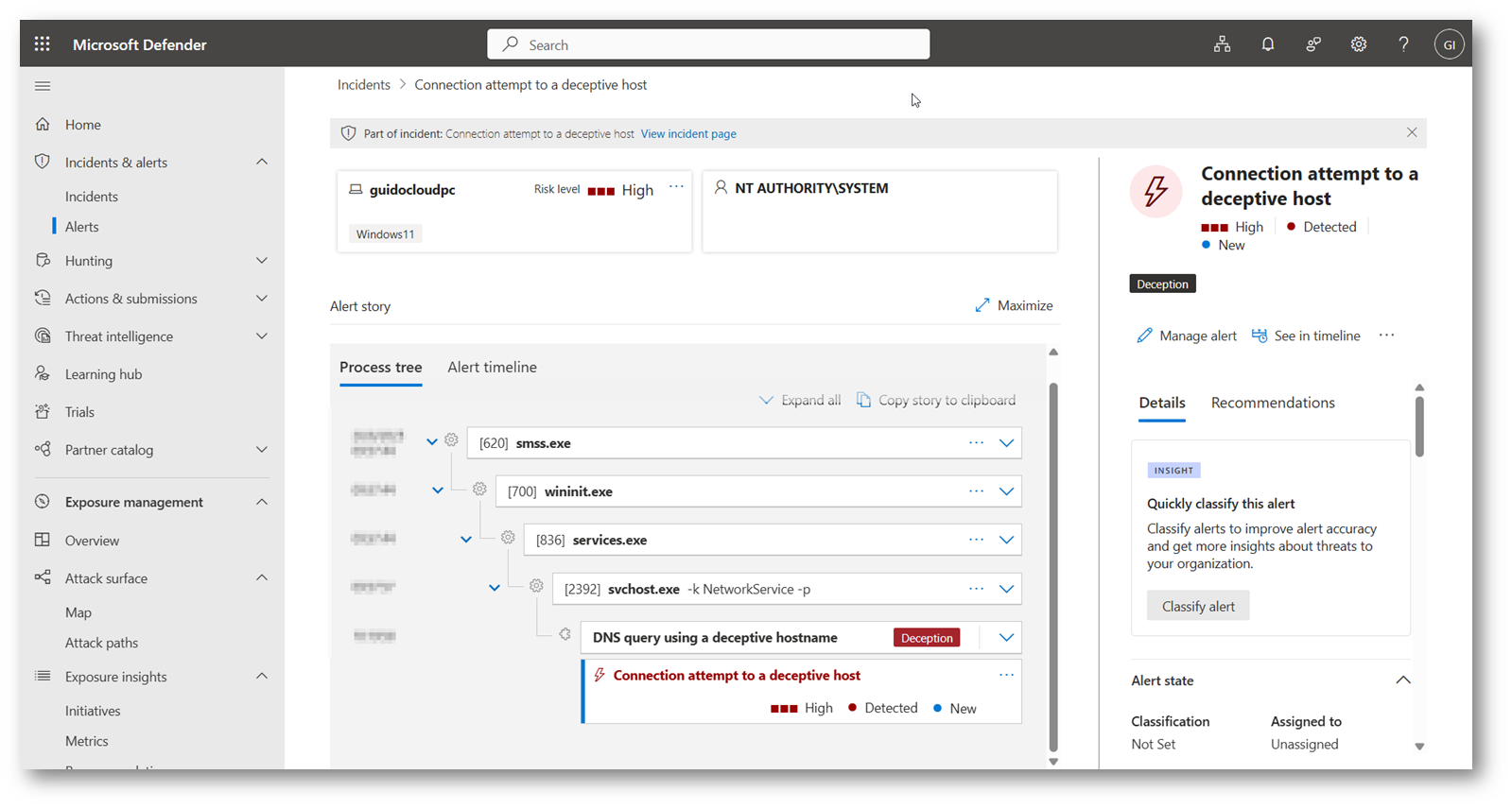This screenshot has height=809, width=1512.
Task: Open more options for smss.exe row
Action: [x=976, y=442]
